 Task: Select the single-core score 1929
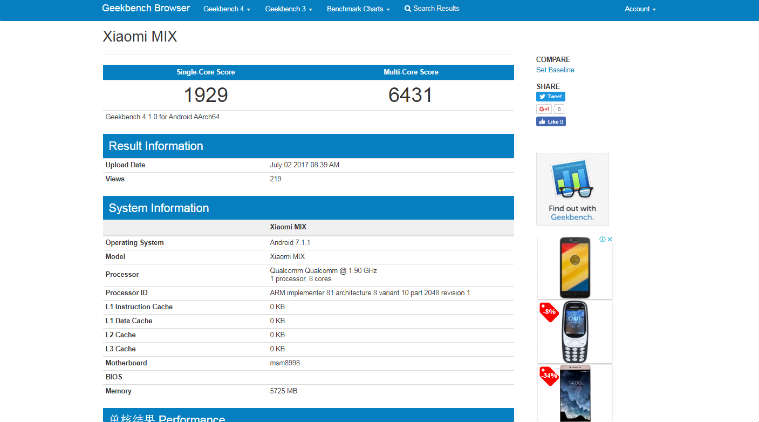pyautogui.click(x=206, y=95)
